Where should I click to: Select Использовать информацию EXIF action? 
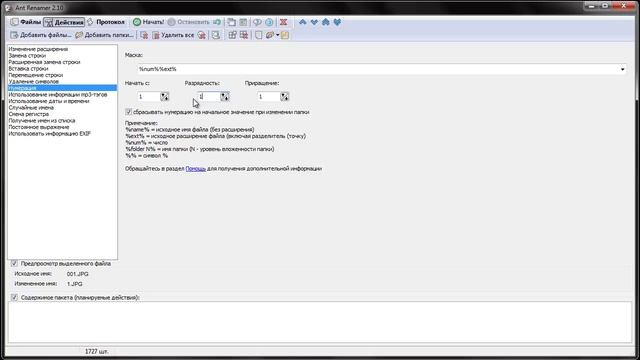click(x=50, y=134)
